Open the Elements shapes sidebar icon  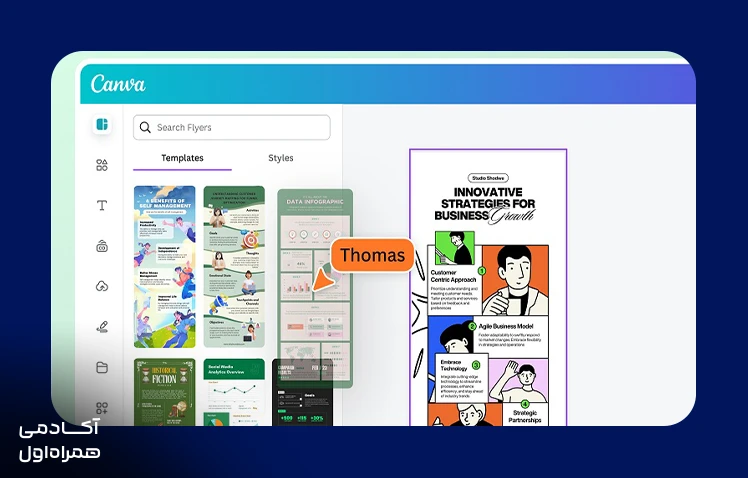pos(102,165)
